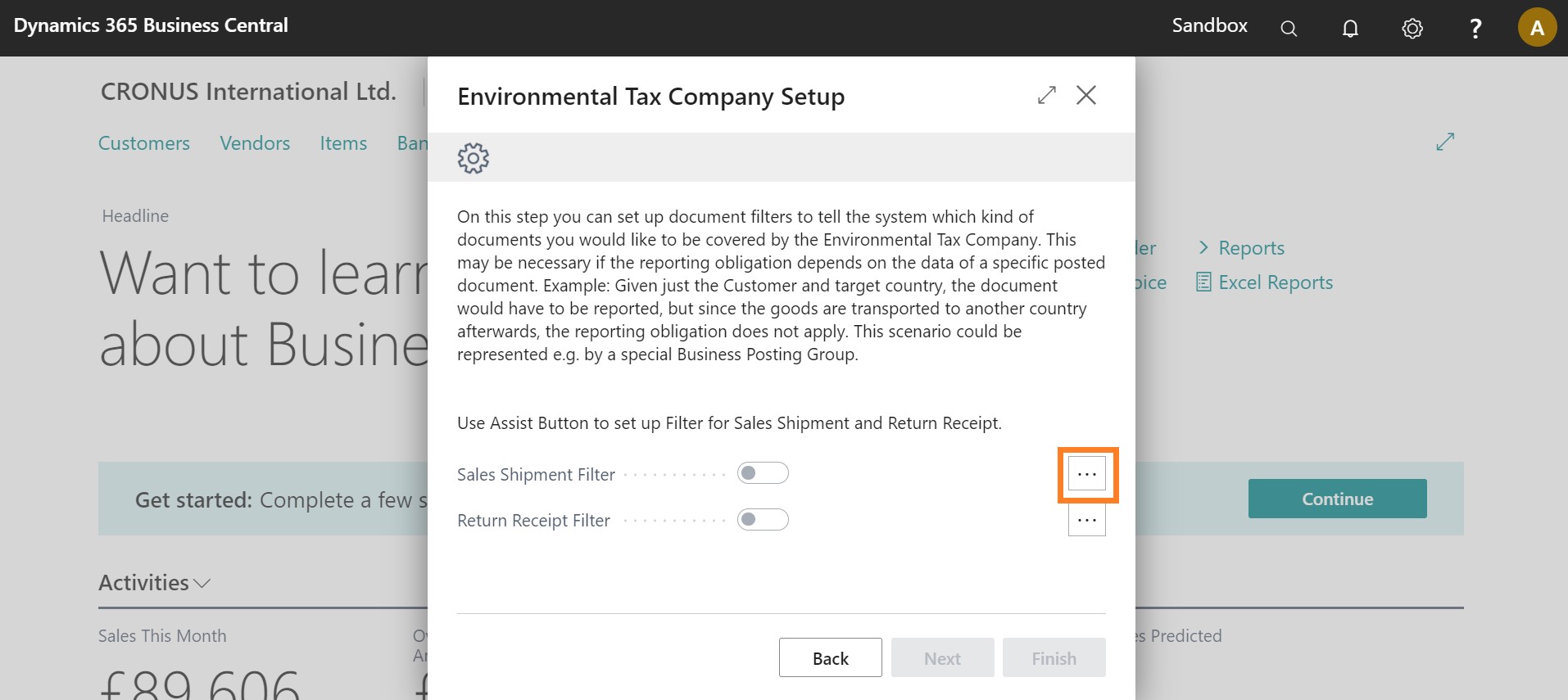Go to the Items menu item
1568x700 pixels.
(343, 143)
